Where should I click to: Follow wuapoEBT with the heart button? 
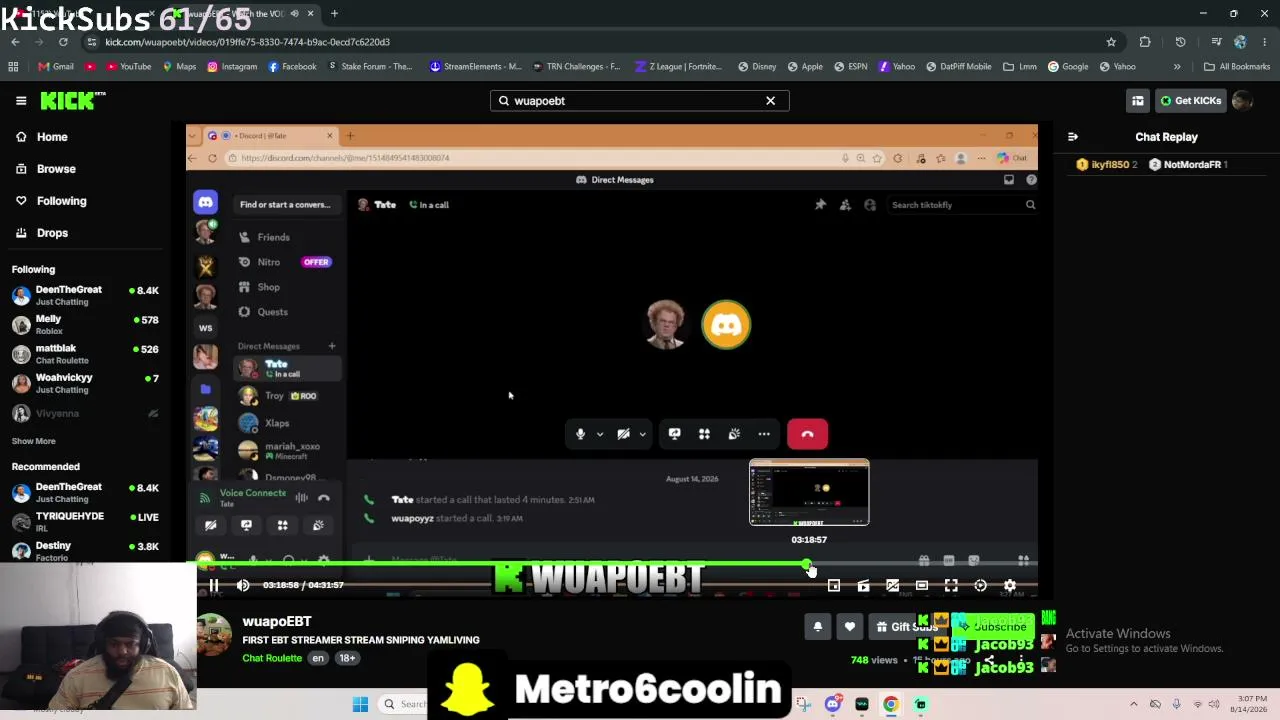[x=849, y=627]
